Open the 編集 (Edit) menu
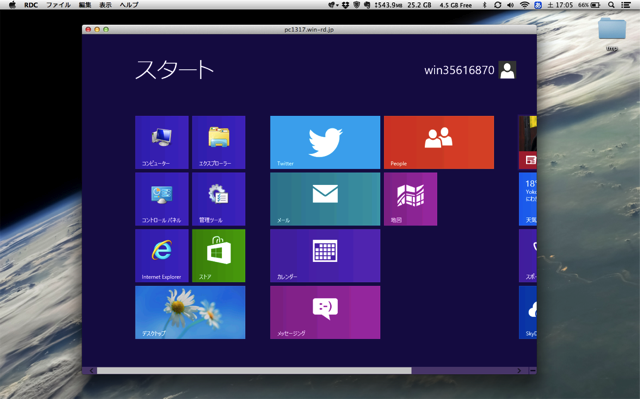Screen dimensions: 640x399 [x=85, y=5]
